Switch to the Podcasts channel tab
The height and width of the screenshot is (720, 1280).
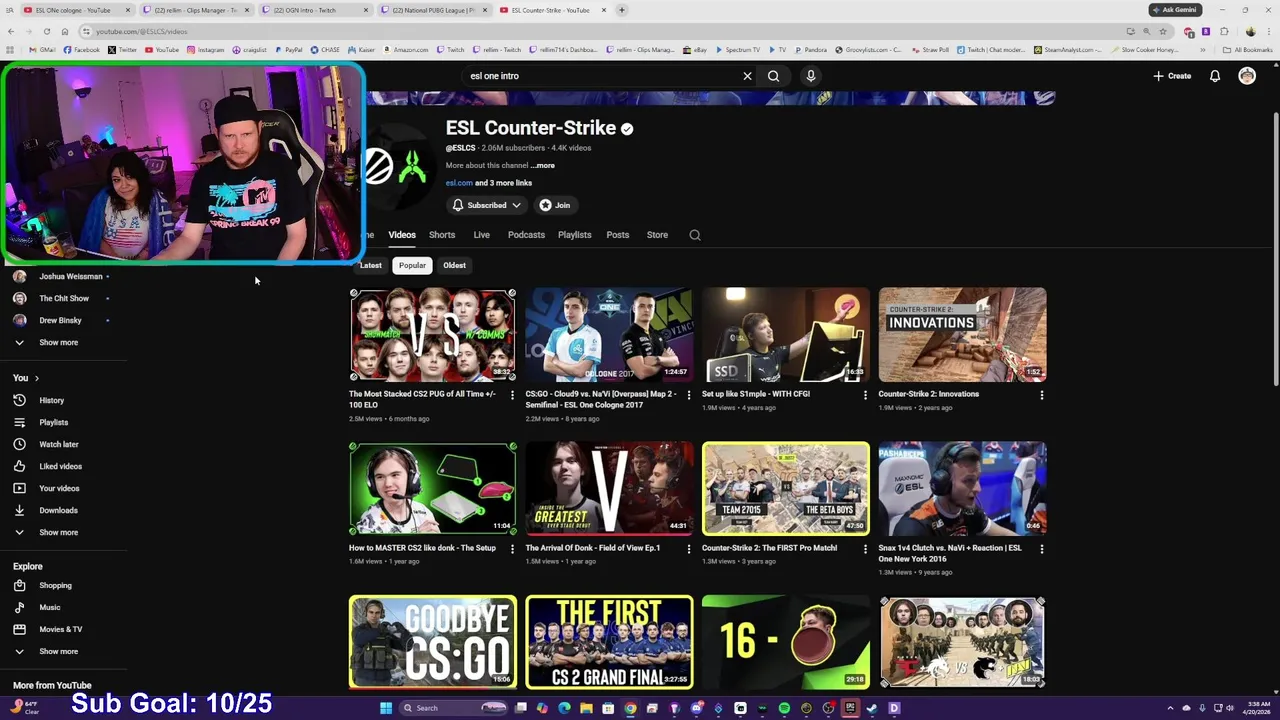pyautogui.click(x=526, y=235)
